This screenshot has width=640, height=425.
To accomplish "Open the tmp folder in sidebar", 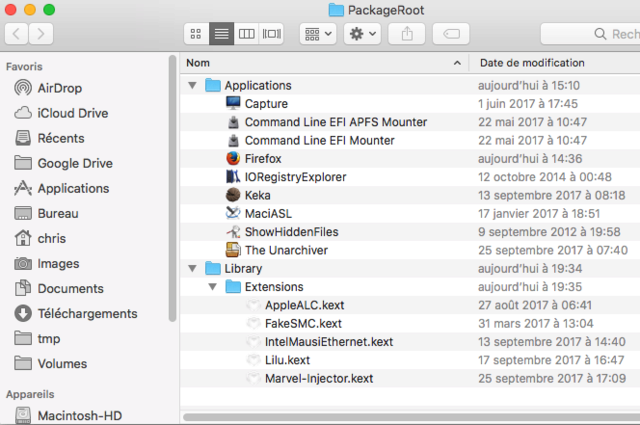I will 37,338.
